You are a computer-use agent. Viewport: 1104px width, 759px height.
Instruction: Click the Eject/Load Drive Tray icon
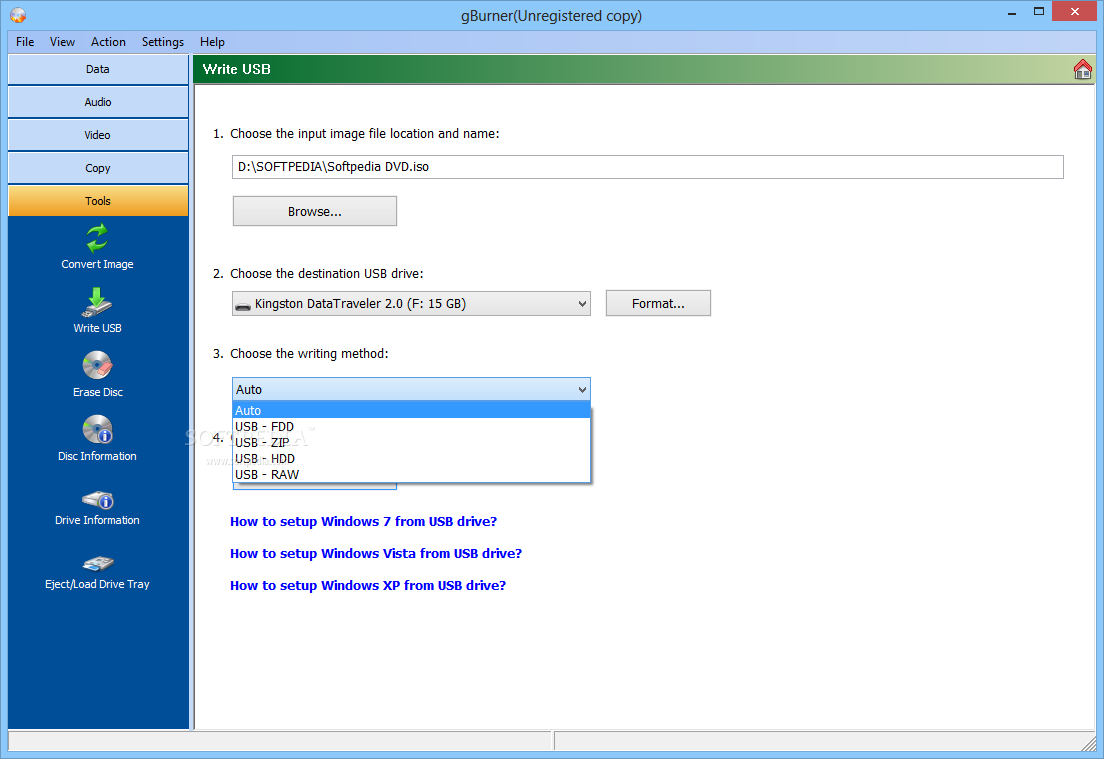click(97, 563)
